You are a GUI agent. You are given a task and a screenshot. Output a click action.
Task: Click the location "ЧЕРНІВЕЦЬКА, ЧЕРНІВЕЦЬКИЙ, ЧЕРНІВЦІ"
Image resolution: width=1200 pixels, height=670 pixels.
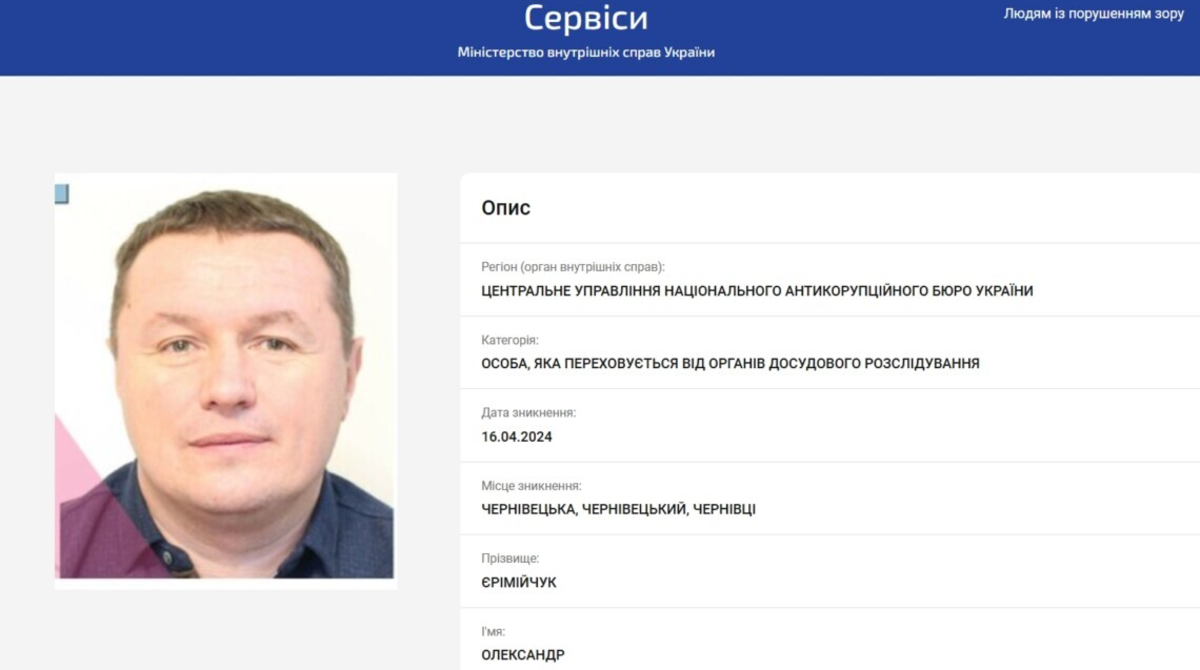pos(618,510)
